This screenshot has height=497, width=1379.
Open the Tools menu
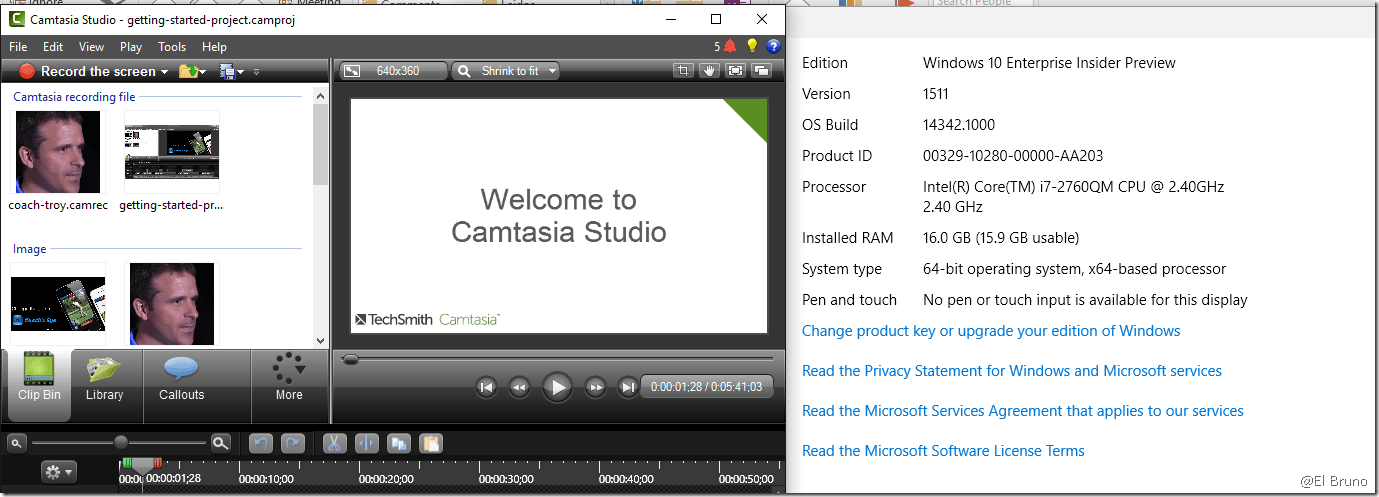172,47
